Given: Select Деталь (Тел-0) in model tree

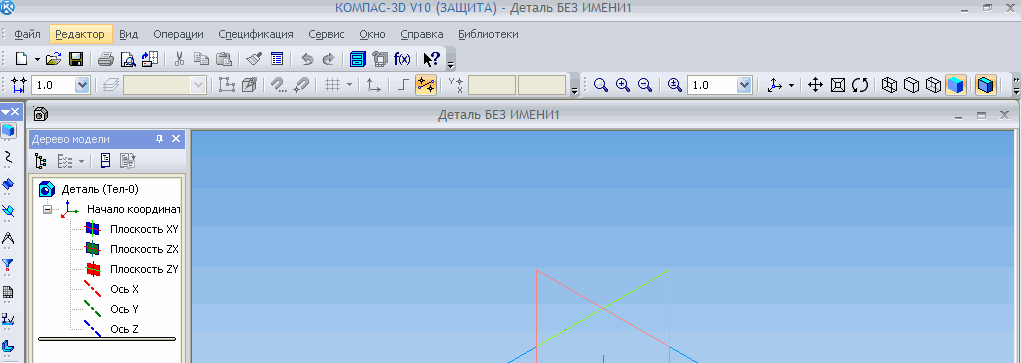Looking at the screenshot, I should [x=100, y=190].
